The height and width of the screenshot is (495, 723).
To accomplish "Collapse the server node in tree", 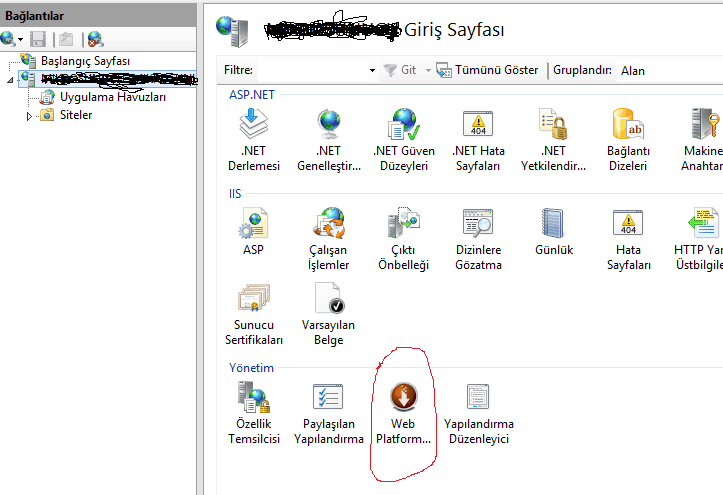I will pos(9,80).
